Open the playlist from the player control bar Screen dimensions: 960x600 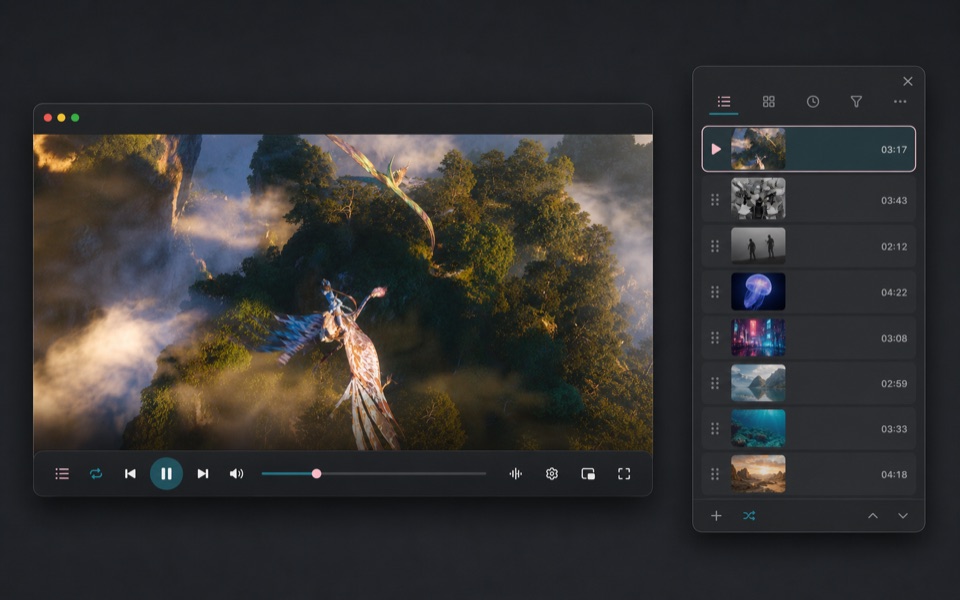point(62,473)
